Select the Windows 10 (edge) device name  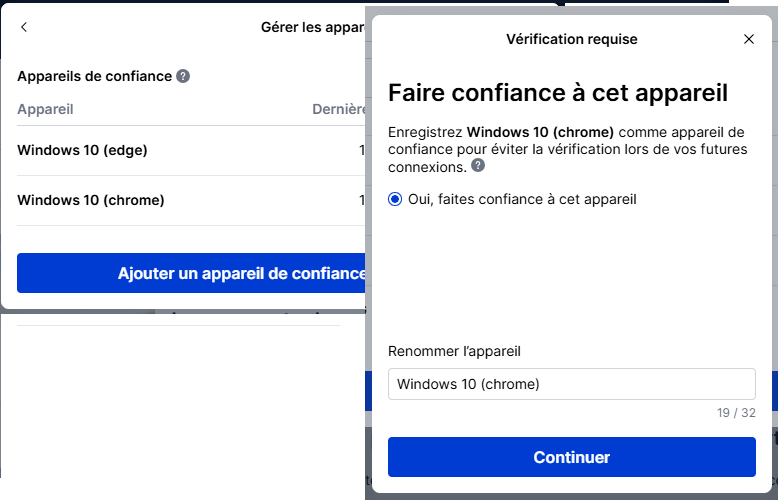[x=82, y=150]
